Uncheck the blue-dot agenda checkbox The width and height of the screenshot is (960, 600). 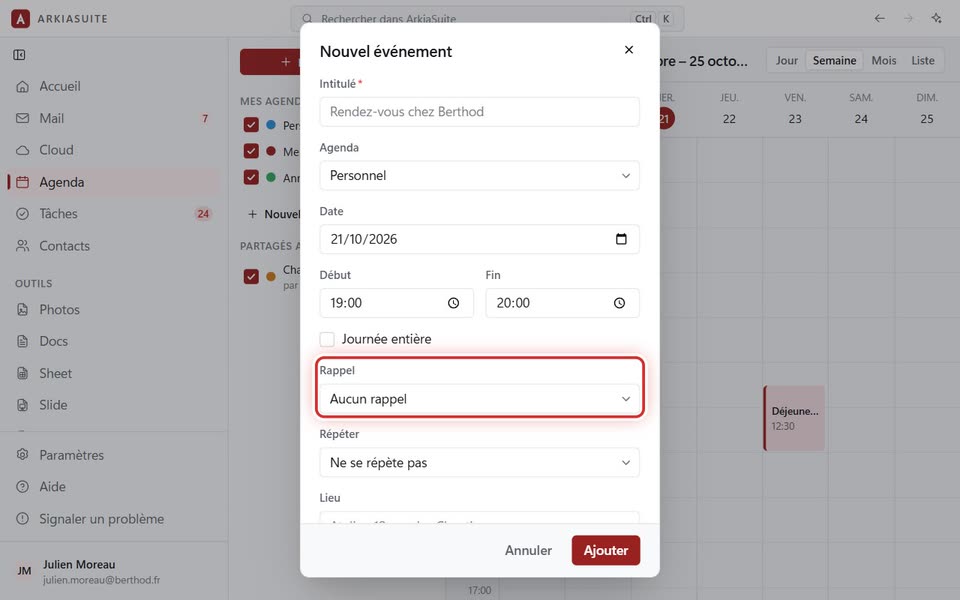(251, 125)
